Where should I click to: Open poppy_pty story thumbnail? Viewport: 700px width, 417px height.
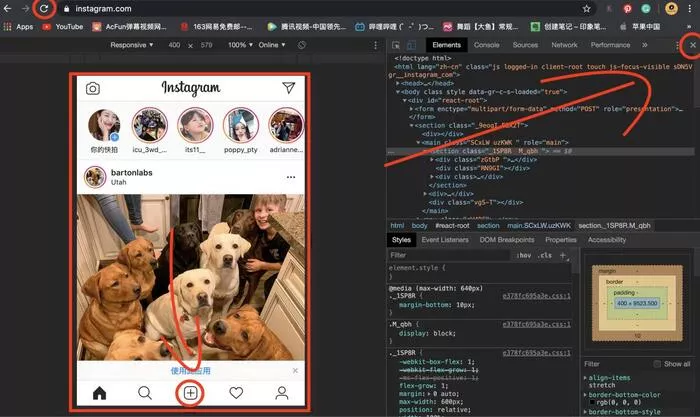[x=241, y=125]
